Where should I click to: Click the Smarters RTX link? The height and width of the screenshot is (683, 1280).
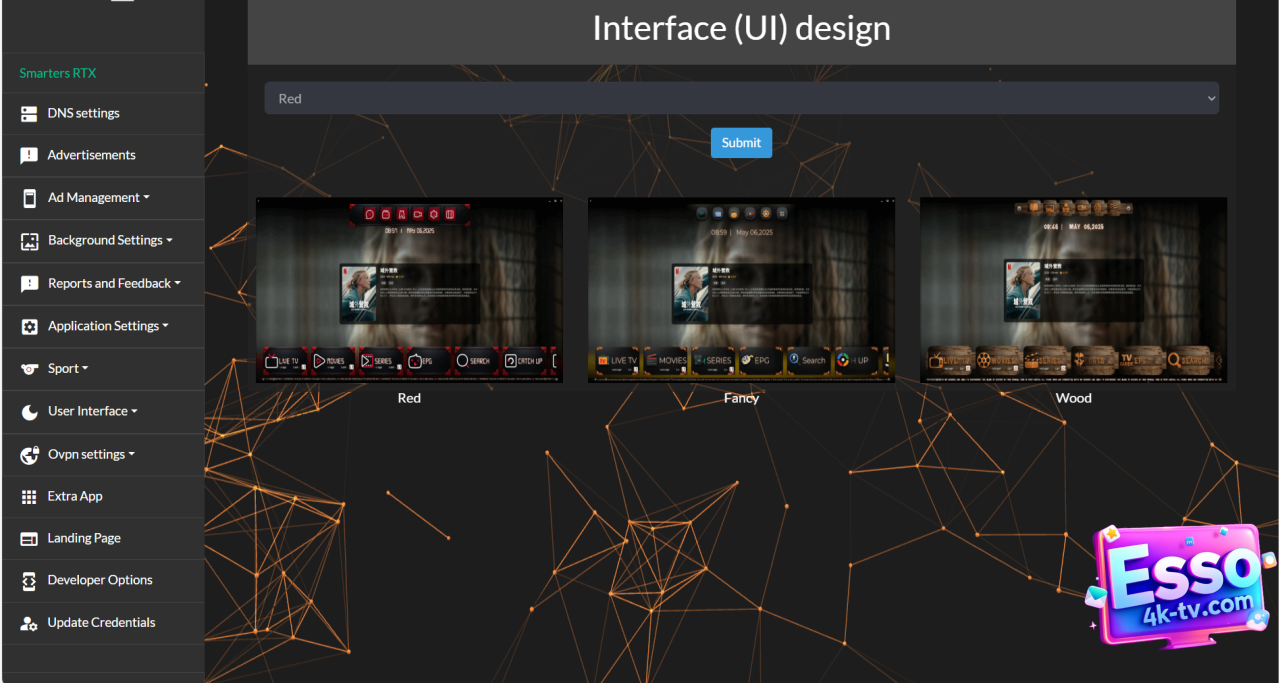(x=57, y=73)
